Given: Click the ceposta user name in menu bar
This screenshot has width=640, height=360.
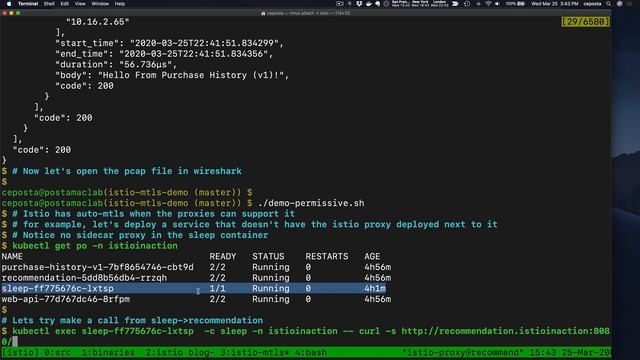Looking at the screenshot, I should (592, 4).
